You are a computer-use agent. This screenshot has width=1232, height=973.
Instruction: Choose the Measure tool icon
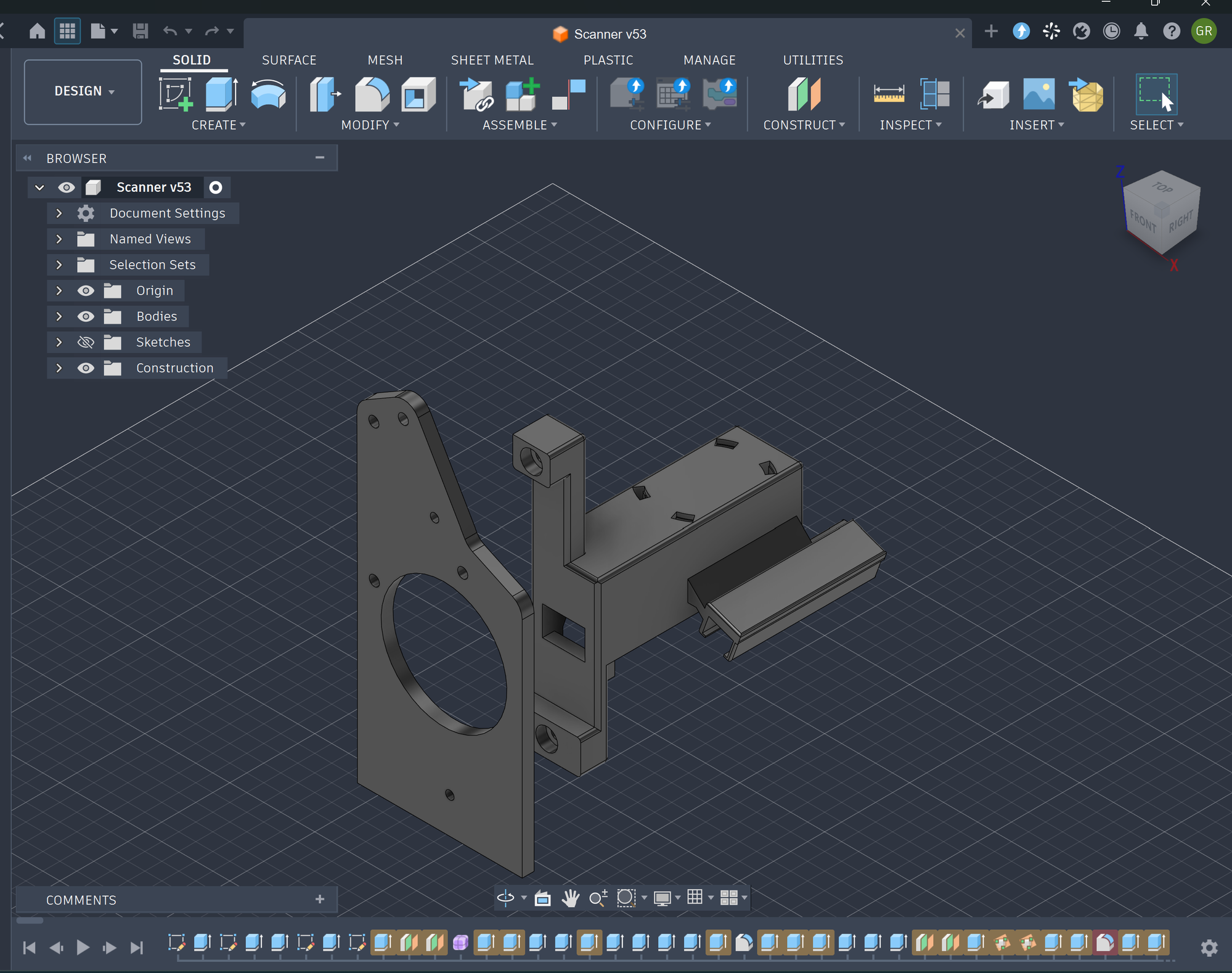(889, 94)
